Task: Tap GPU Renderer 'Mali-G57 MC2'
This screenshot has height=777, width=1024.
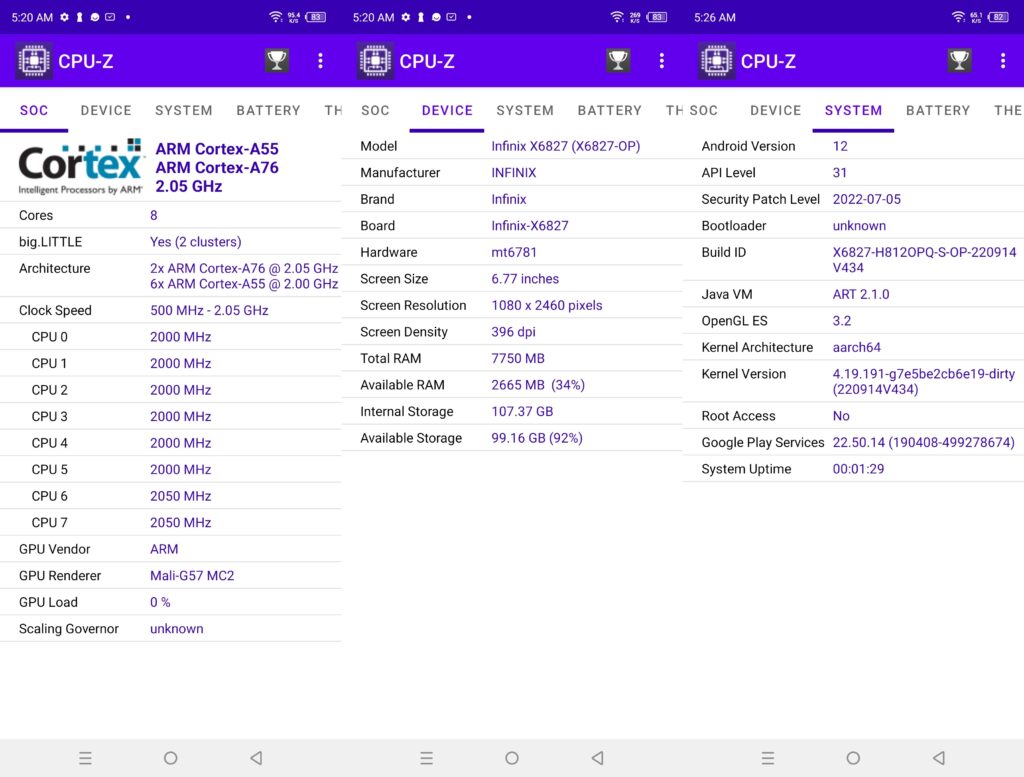Action: tap(192, 576)
